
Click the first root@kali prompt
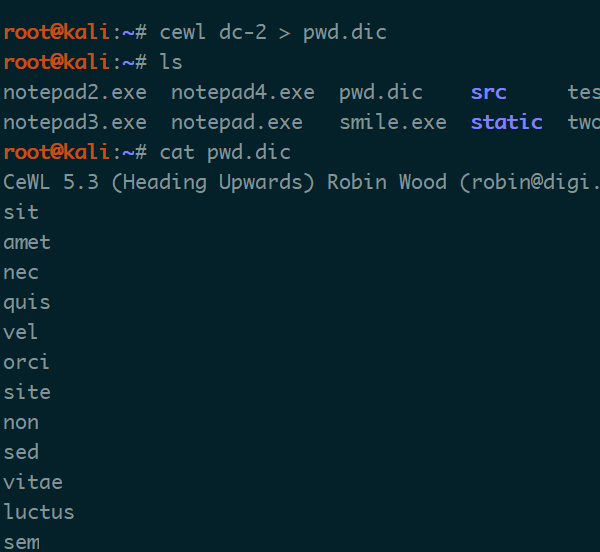coord(75,32)
